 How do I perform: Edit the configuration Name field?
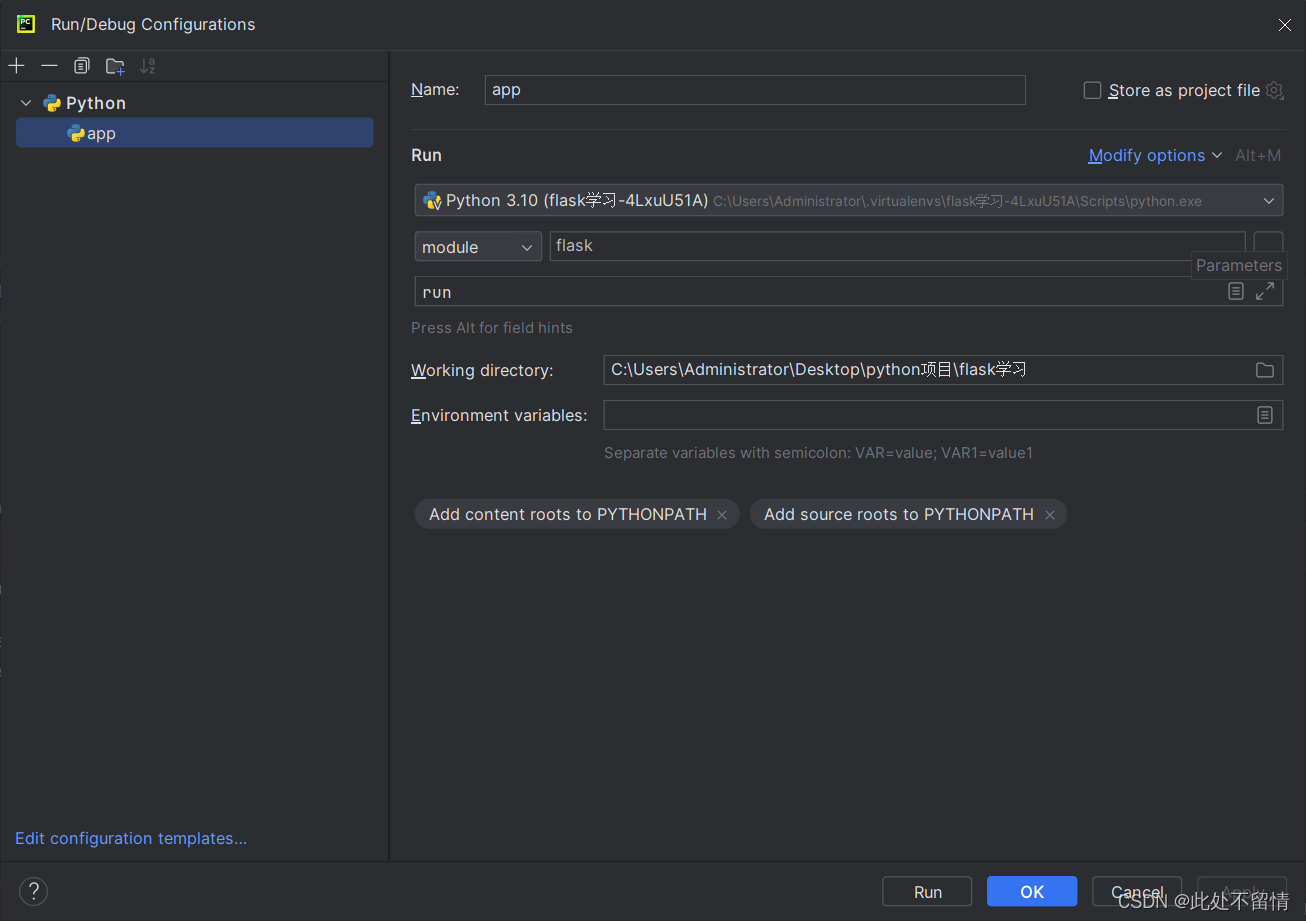coord(755,89)
